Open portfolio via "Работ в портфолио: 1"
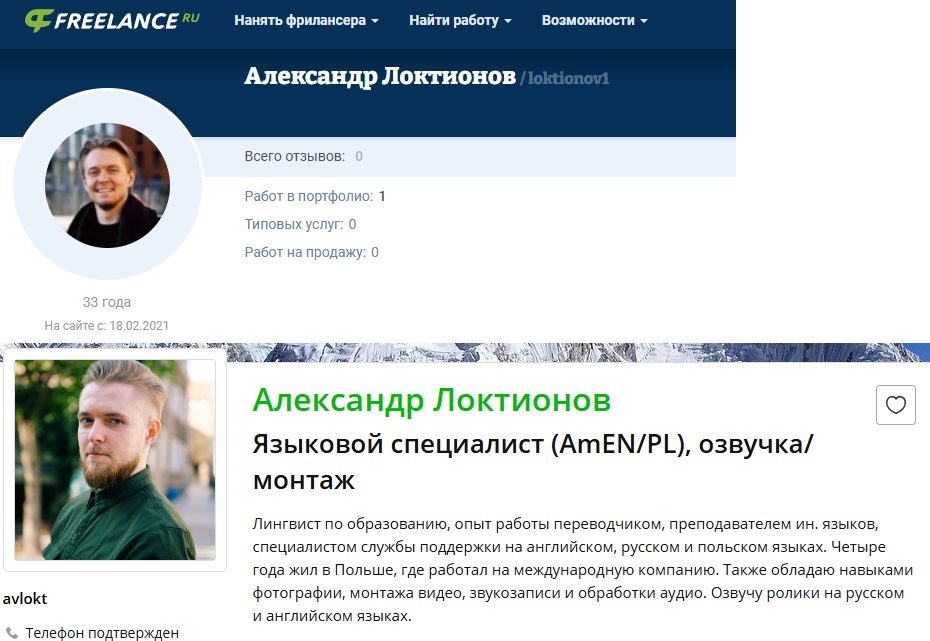The image size is (930, 641). click(314, 196)
